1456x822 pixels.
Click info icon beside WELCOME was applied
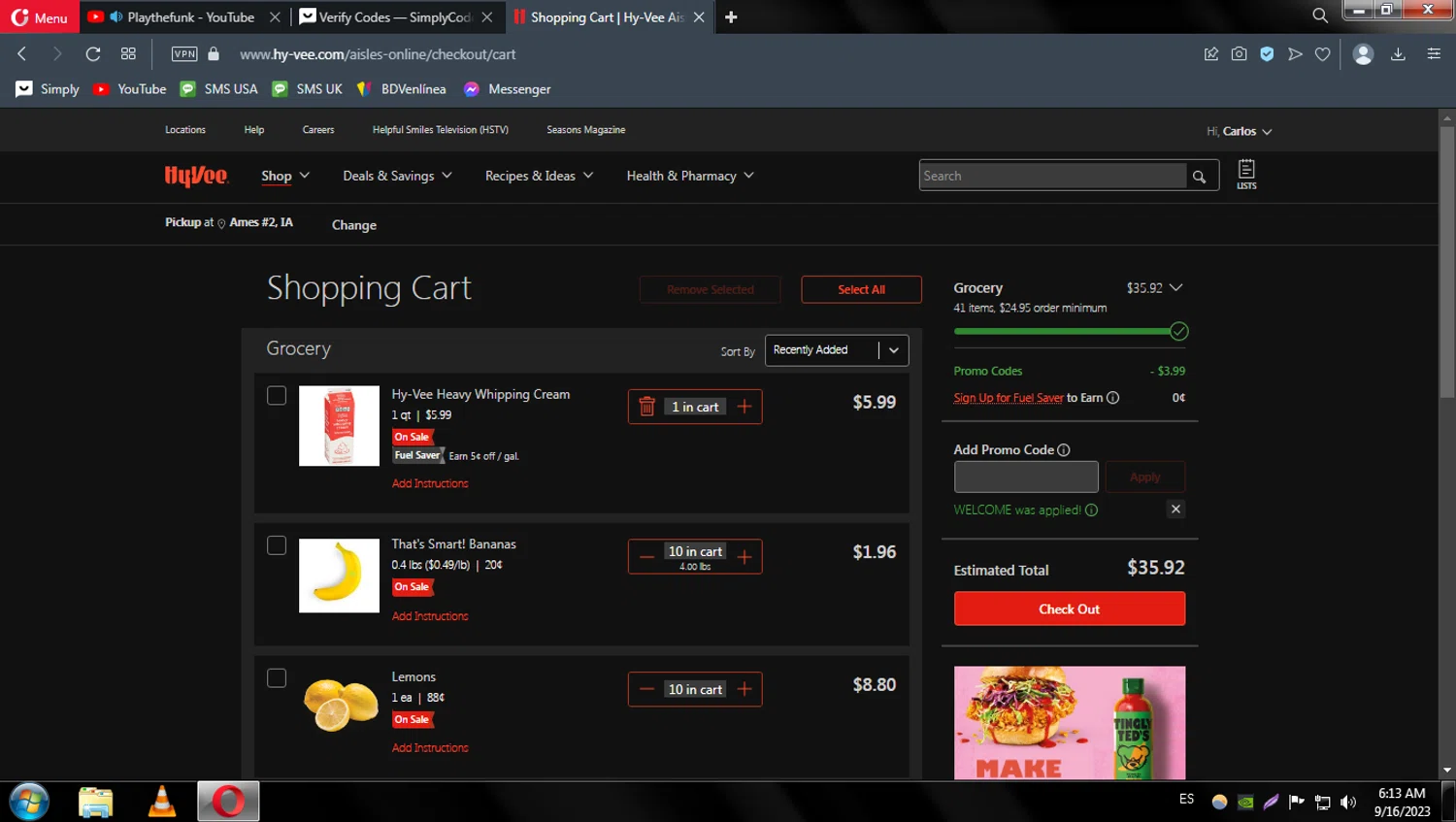pyautogui.click(x=1092, y=510)
